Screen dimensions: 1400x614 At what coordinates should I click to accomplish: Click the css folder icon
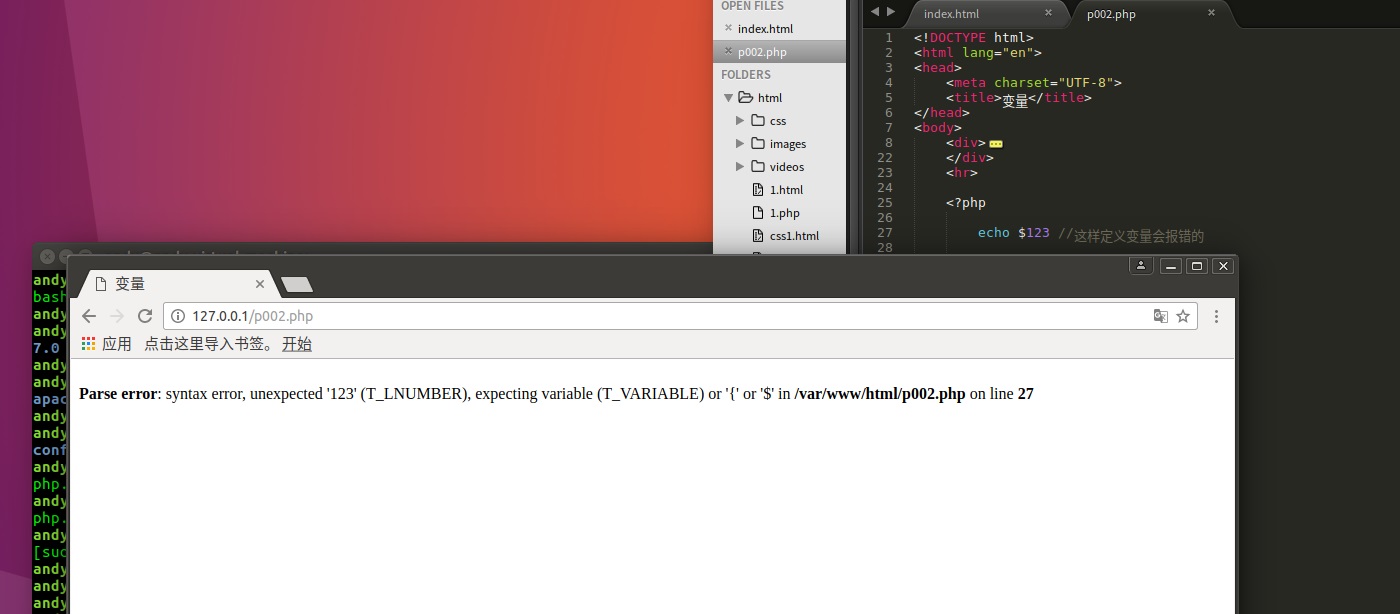tap(758, 121)
